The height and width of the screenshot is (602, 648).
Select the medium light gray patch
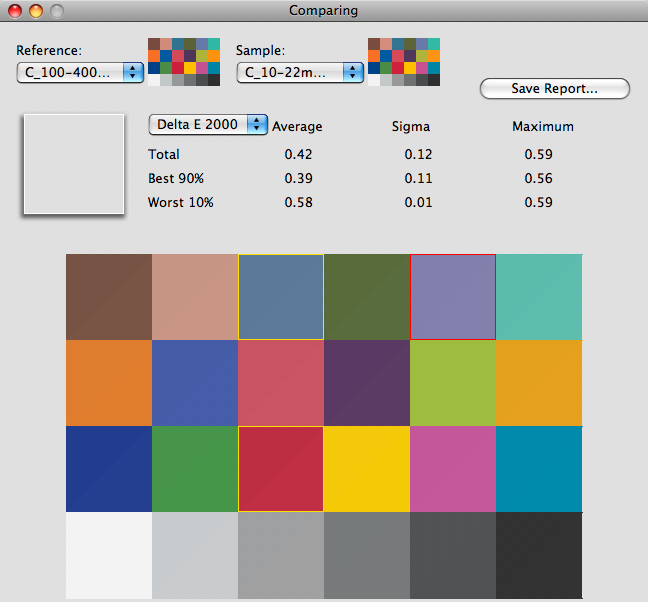[281, 555]
